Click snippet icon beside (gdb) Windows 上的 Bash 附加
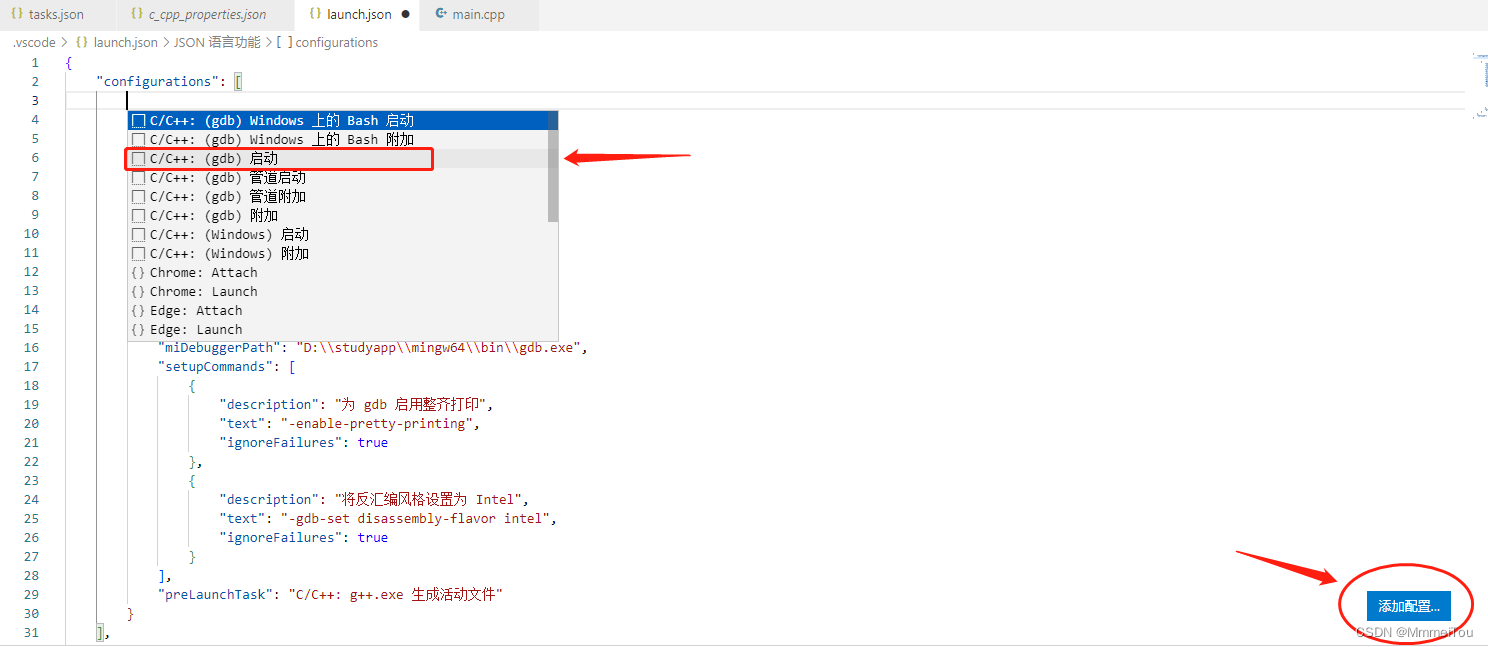The height and width of the screenshot is (647, 1488). click(138, 139)
